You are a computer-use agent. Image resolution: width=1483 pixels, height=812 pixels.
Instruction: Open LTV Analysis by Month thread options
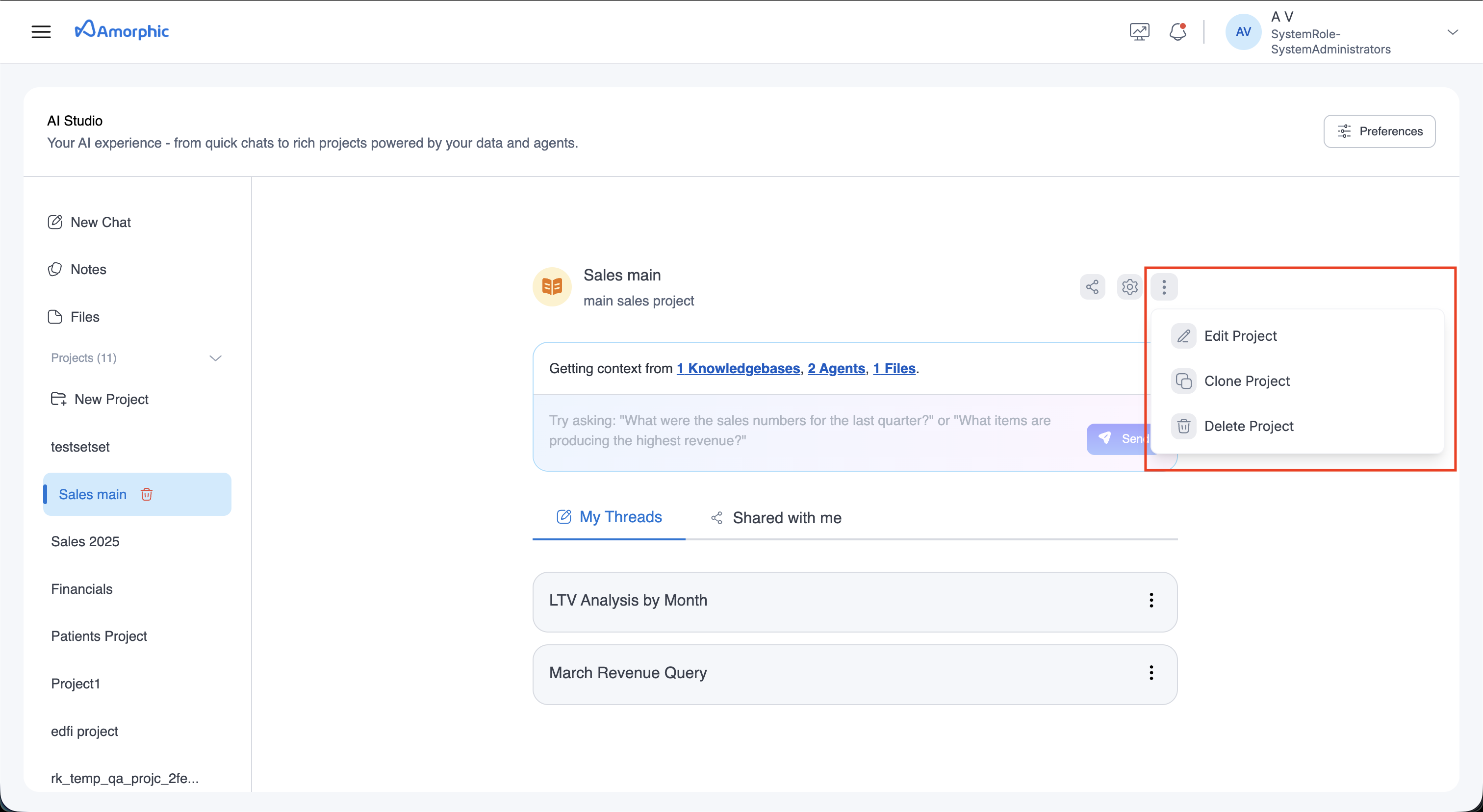[x=1151, y=600]
